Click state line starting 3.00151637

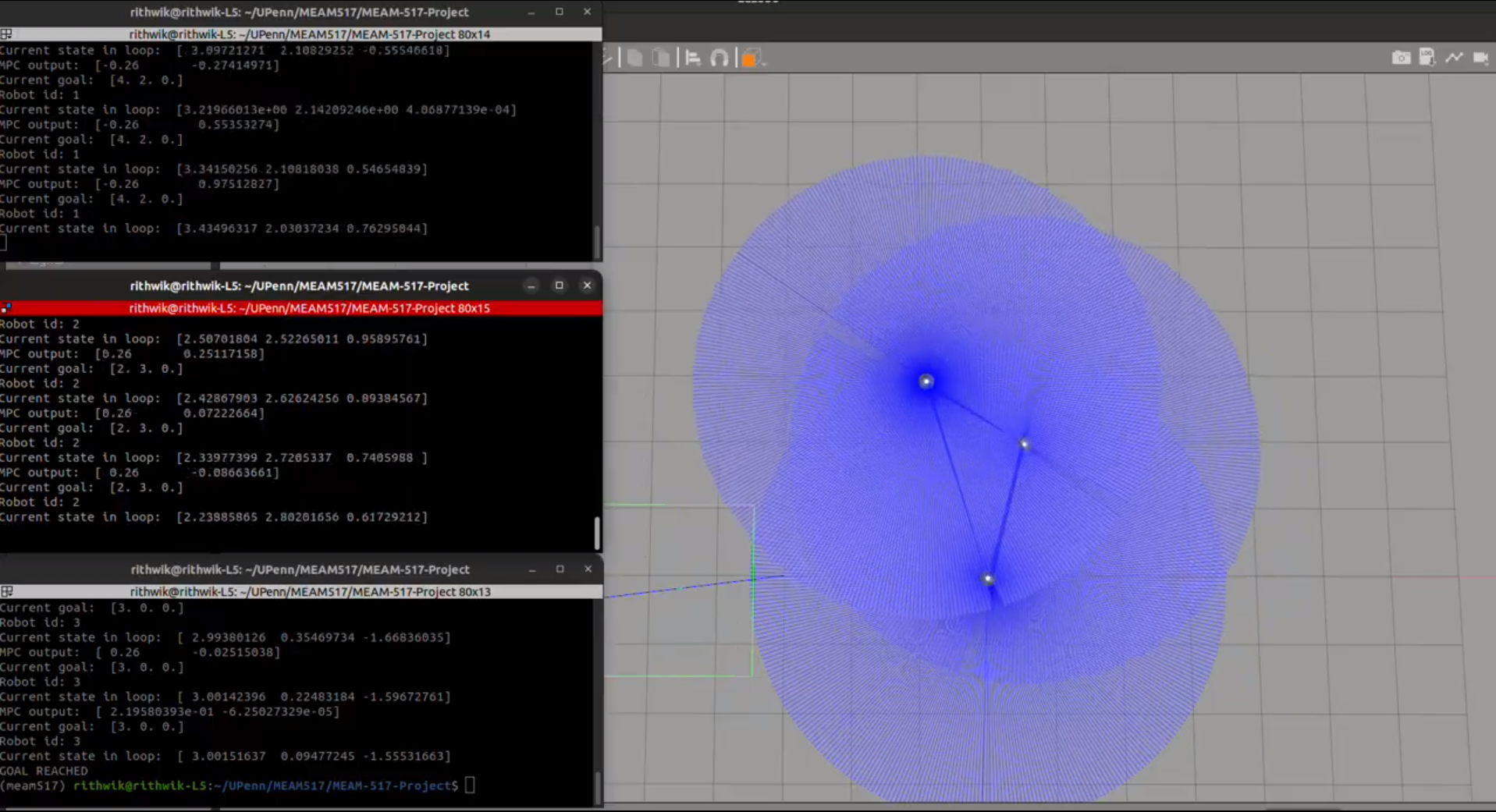pos(226,756)
